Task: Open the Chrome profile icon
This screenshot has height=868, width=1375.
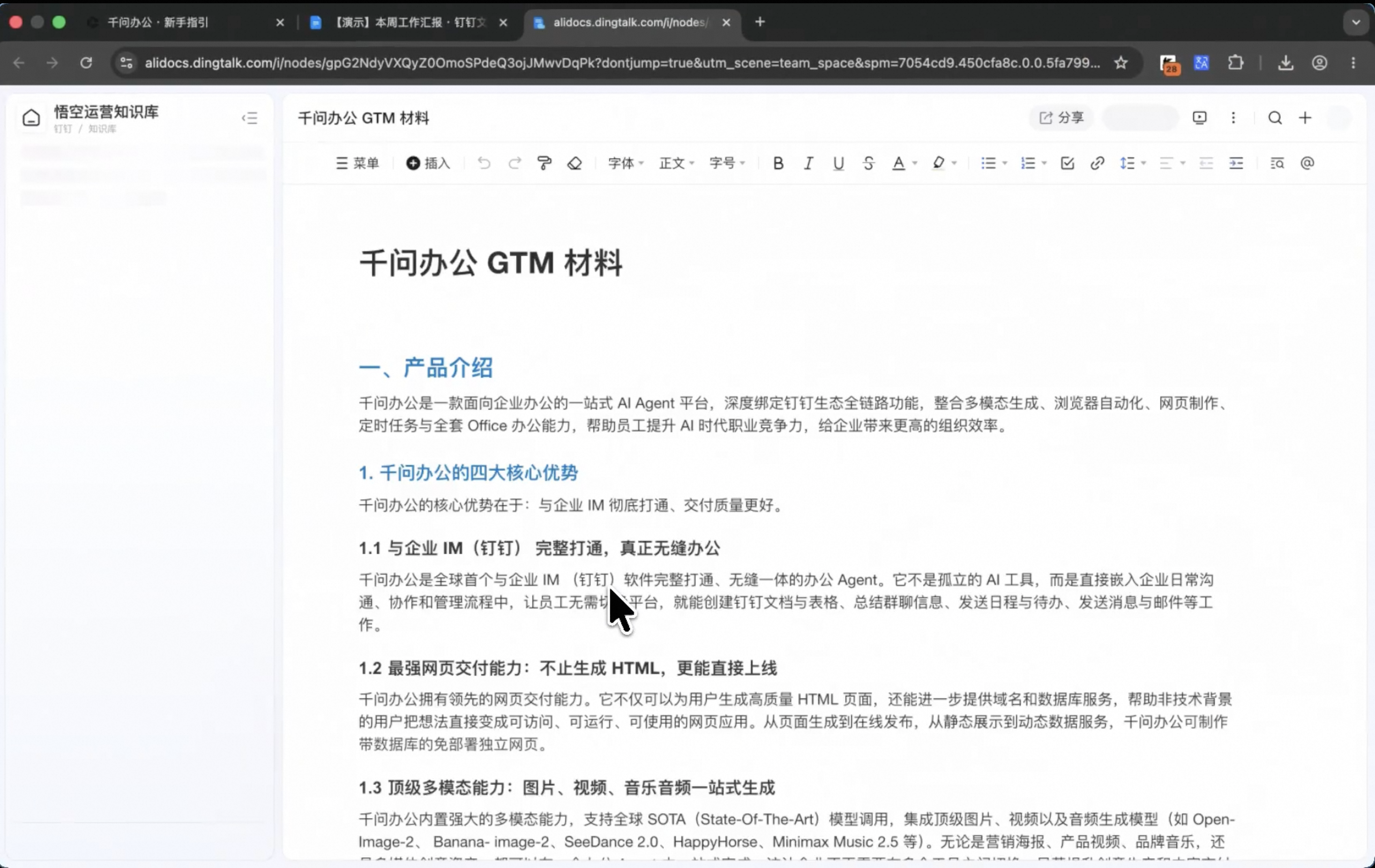Action: tap(1319, 63)
